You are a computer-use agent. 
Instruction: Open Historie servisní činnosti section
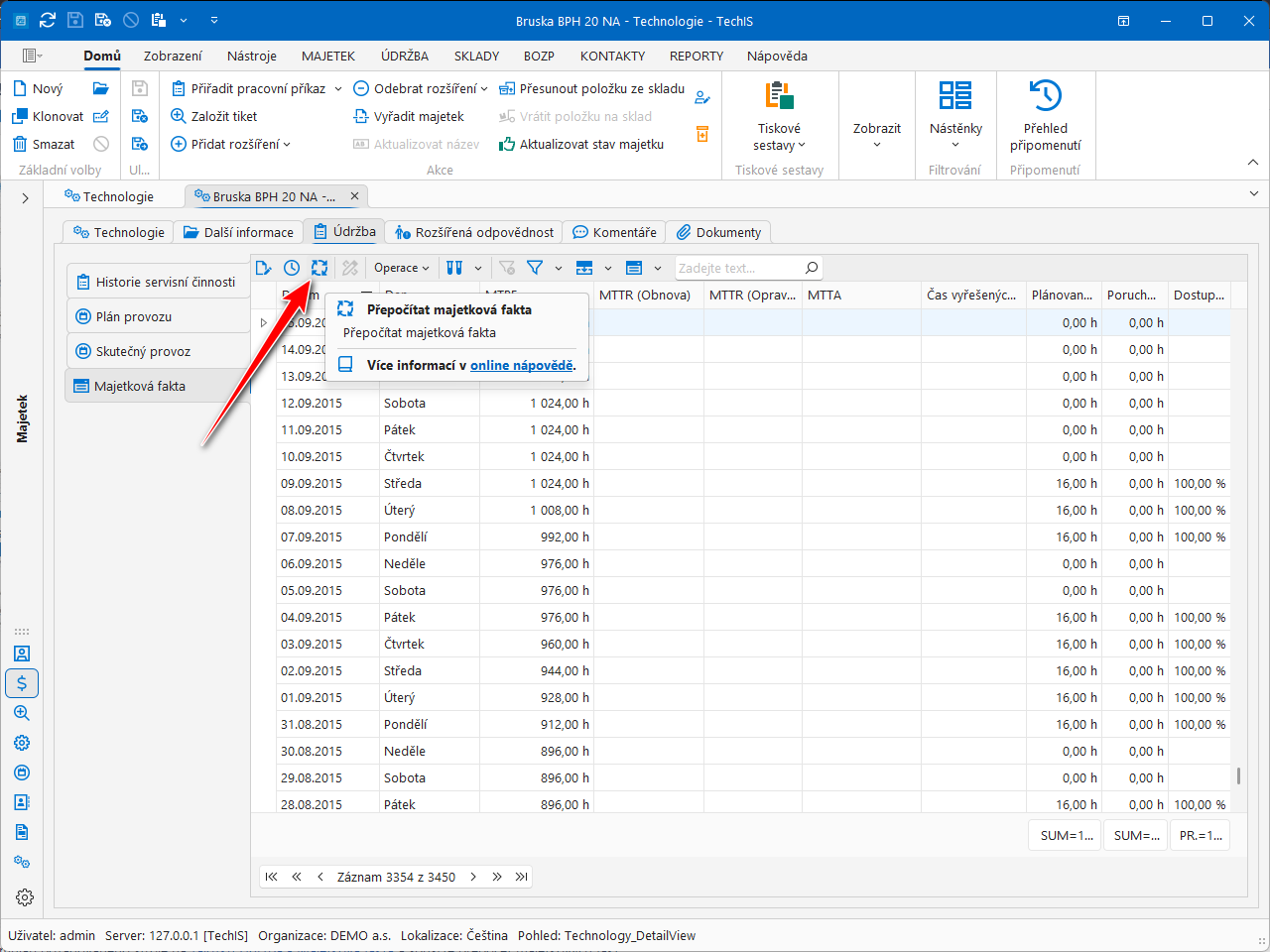click(x=158, y=282)
